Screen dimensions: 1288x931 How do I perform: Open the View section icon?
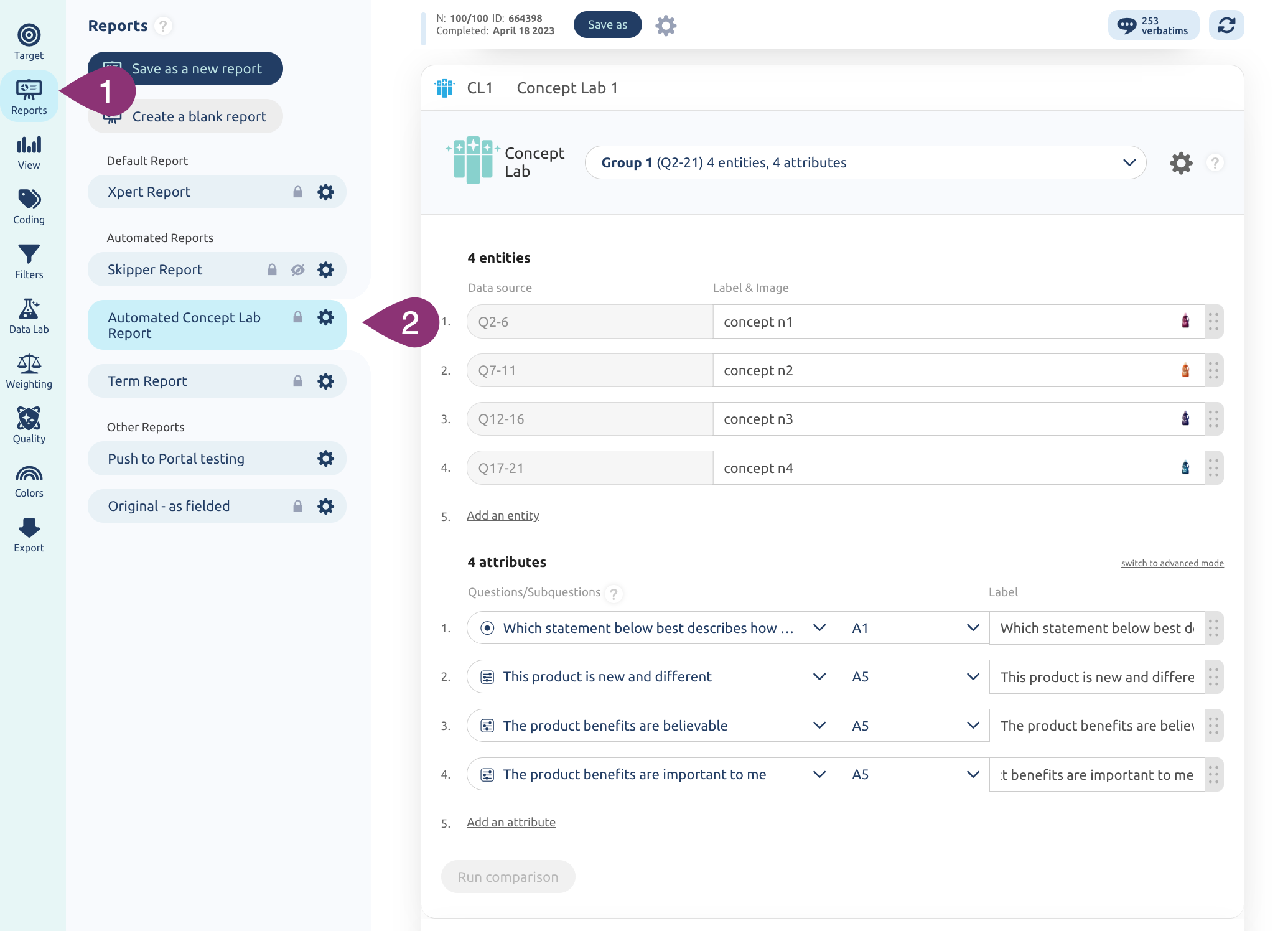point(29,145)
